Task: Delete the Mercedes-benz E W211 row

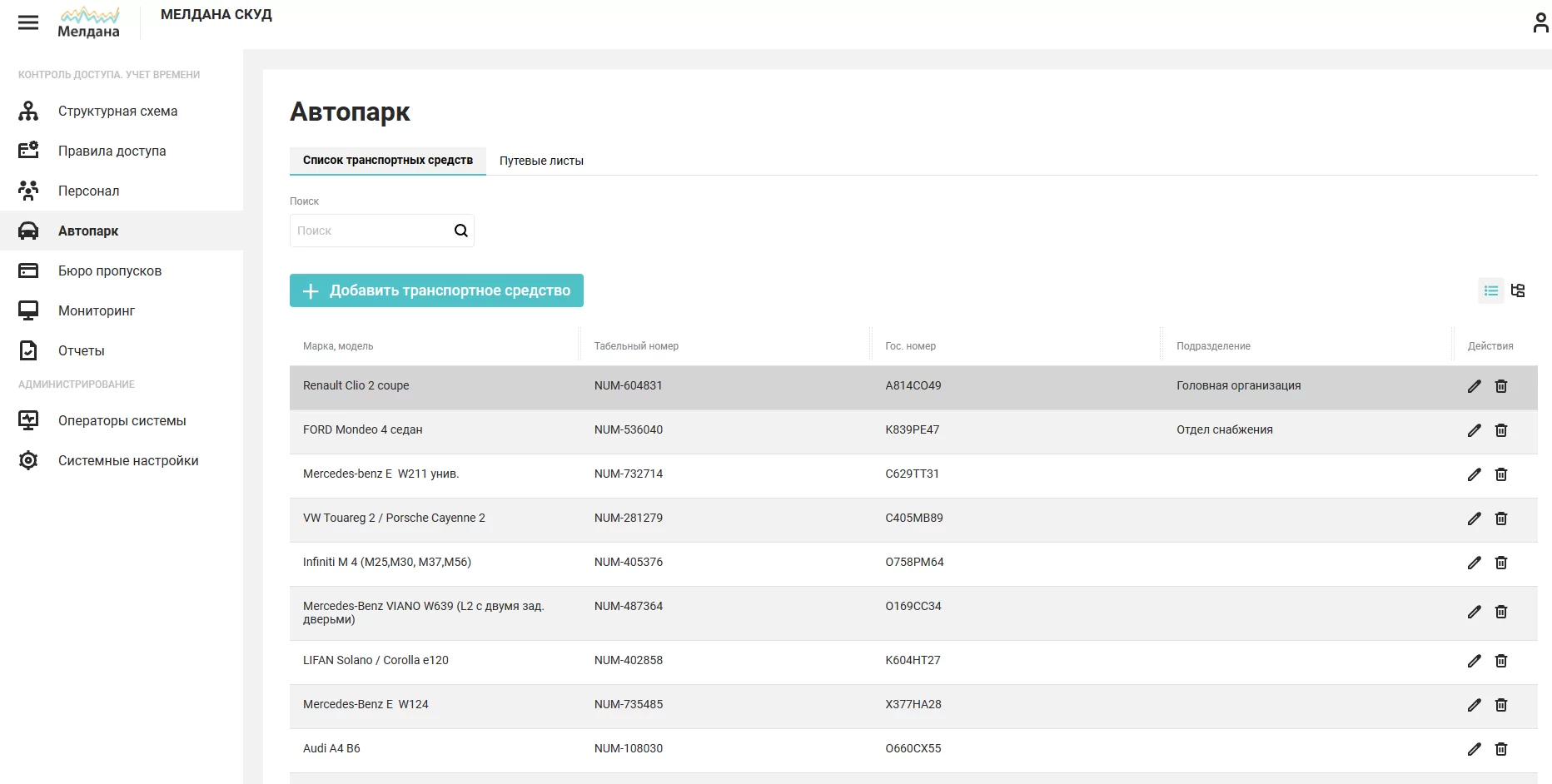Action: click(1501, 474)
